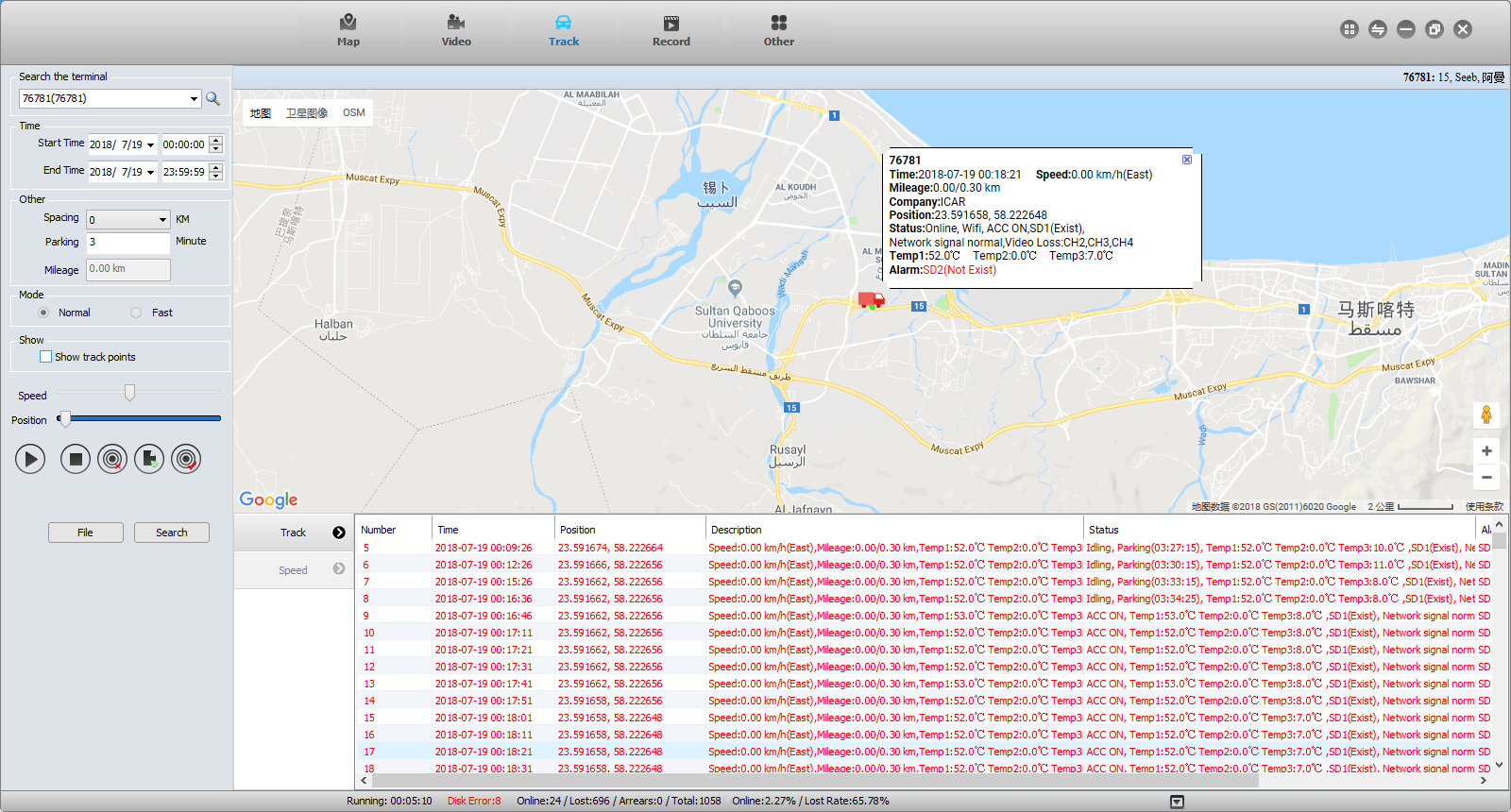Enable the Show track points checkbox
This screenshot has height=812, width=1511.
[x=45, y=357]
